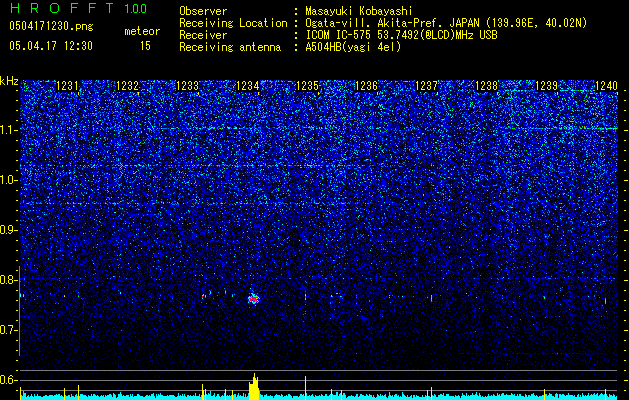Click the 0.9 kHz axis label
The width and height of the screenshot is (629, 400).
pos(9,230)
